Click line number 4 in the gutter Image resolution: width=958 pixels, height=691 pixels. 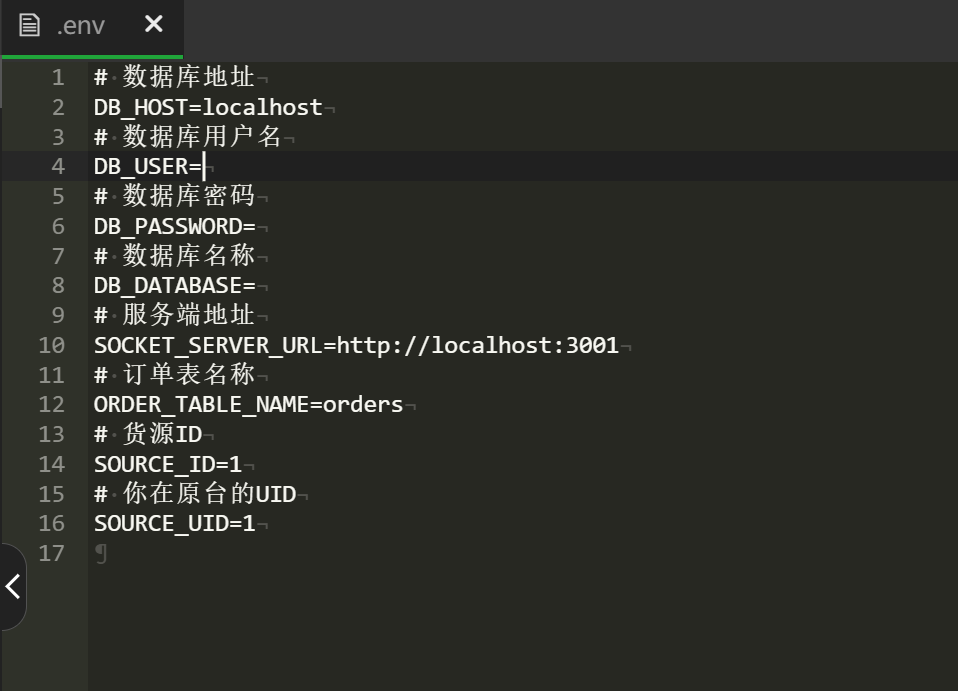(x=57, y=167)
